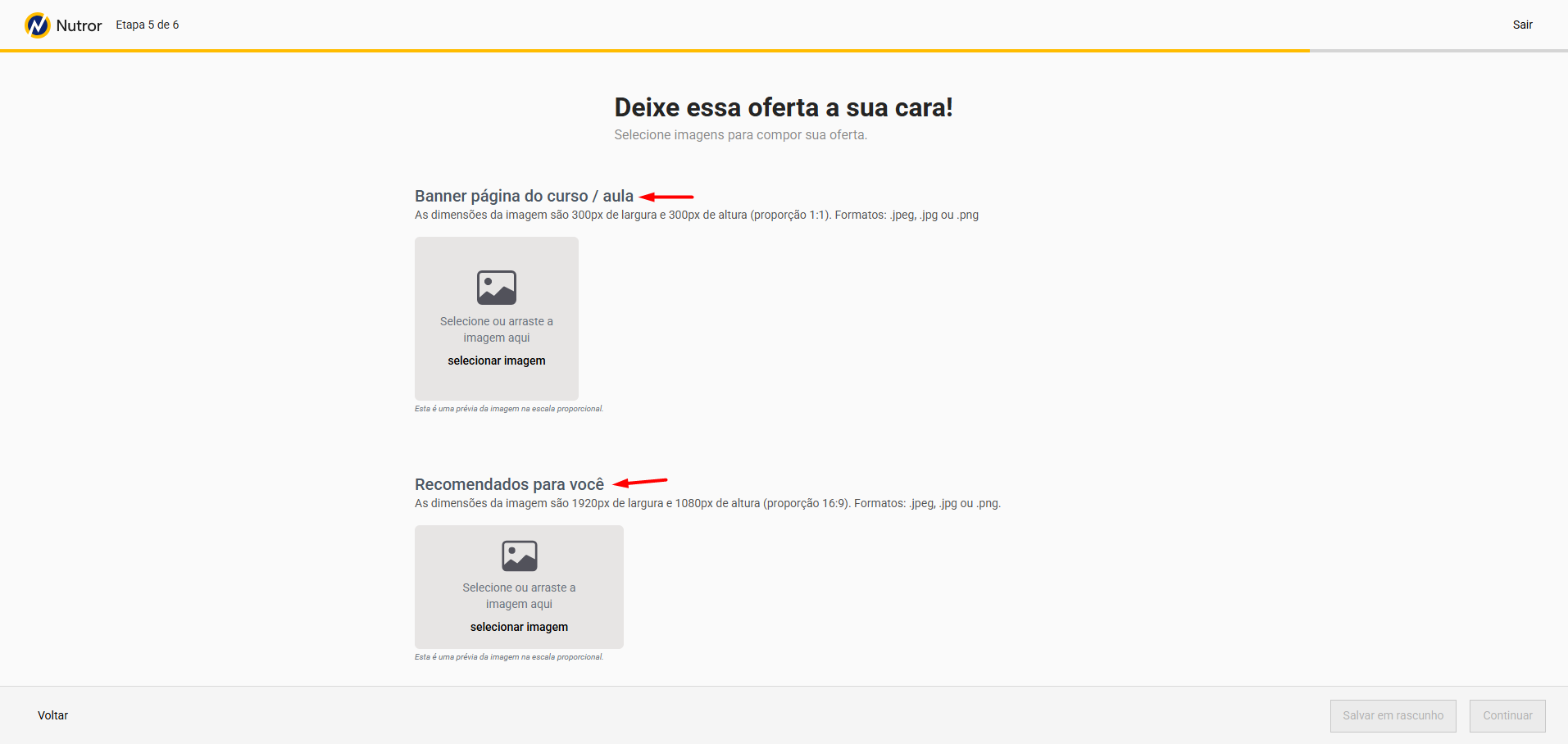Click the image placeholder icon in the Recomendados box
Viewport: 1568px width, 744px height.
point(519,556)
